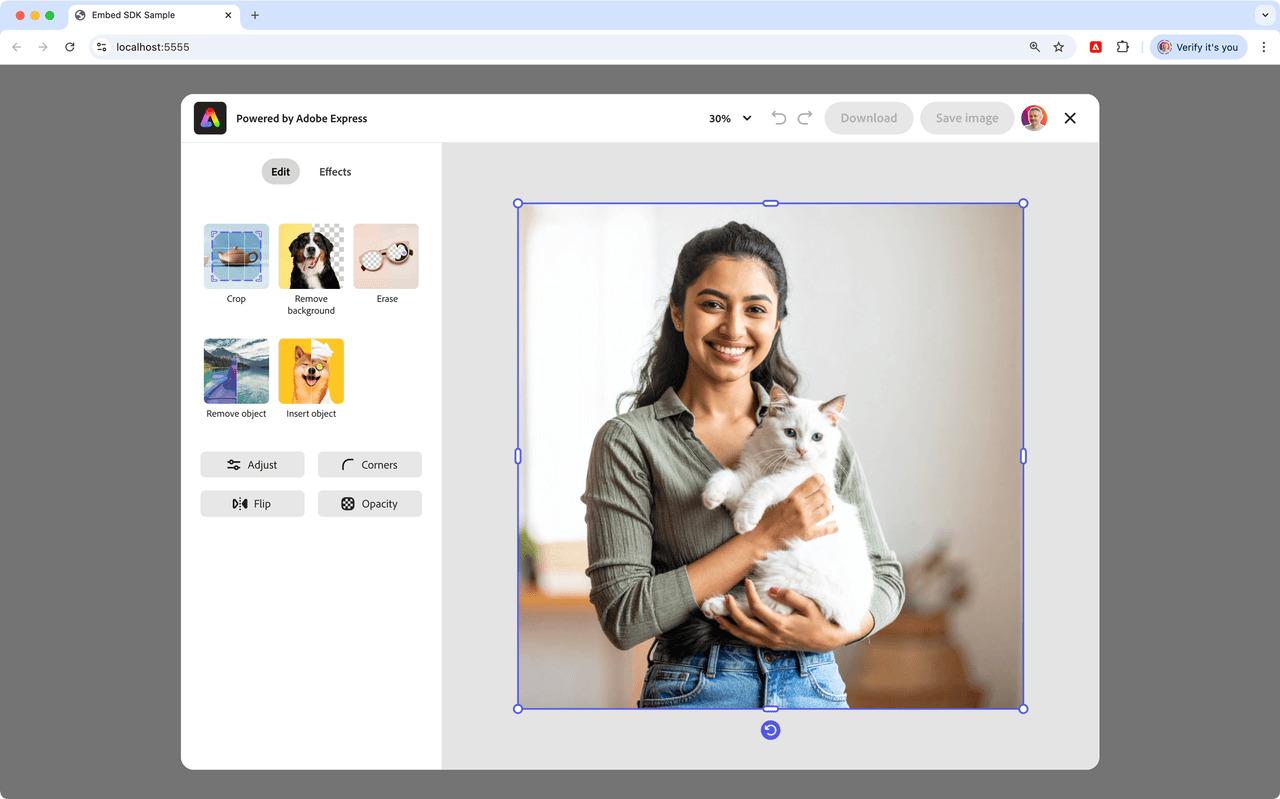Open the Corners option
Viewport: 1280px width, 799px height.
pos(370,465)
